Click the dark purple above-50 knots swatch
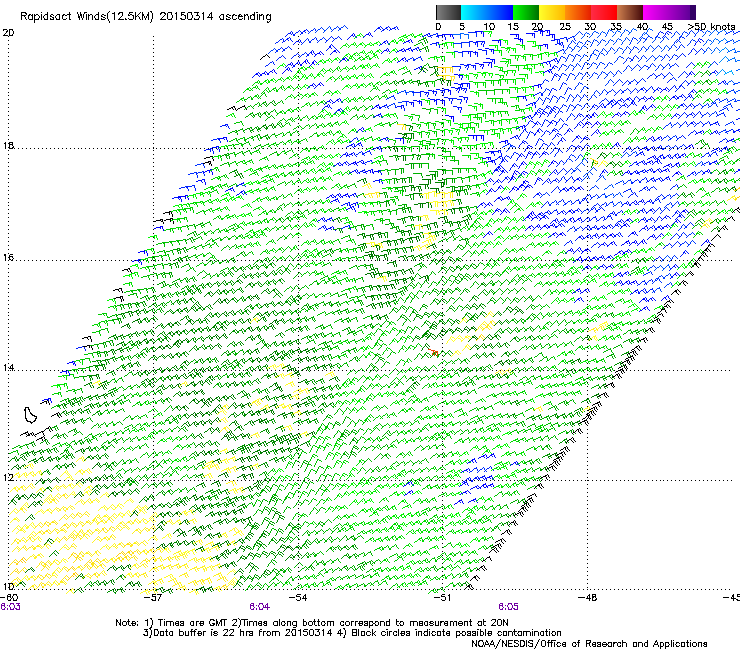This screenshot has height=650, width=740. (x=692, y=12)
